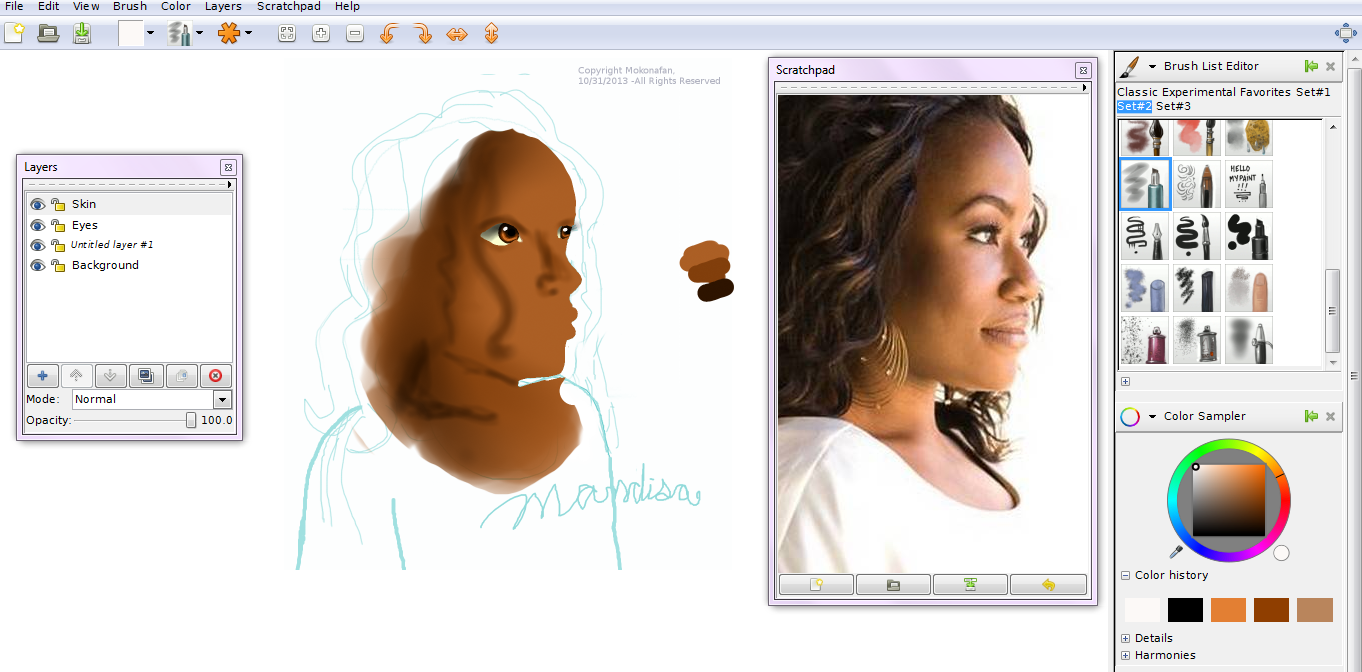Flip the canvas vertically

click(491, 34)
